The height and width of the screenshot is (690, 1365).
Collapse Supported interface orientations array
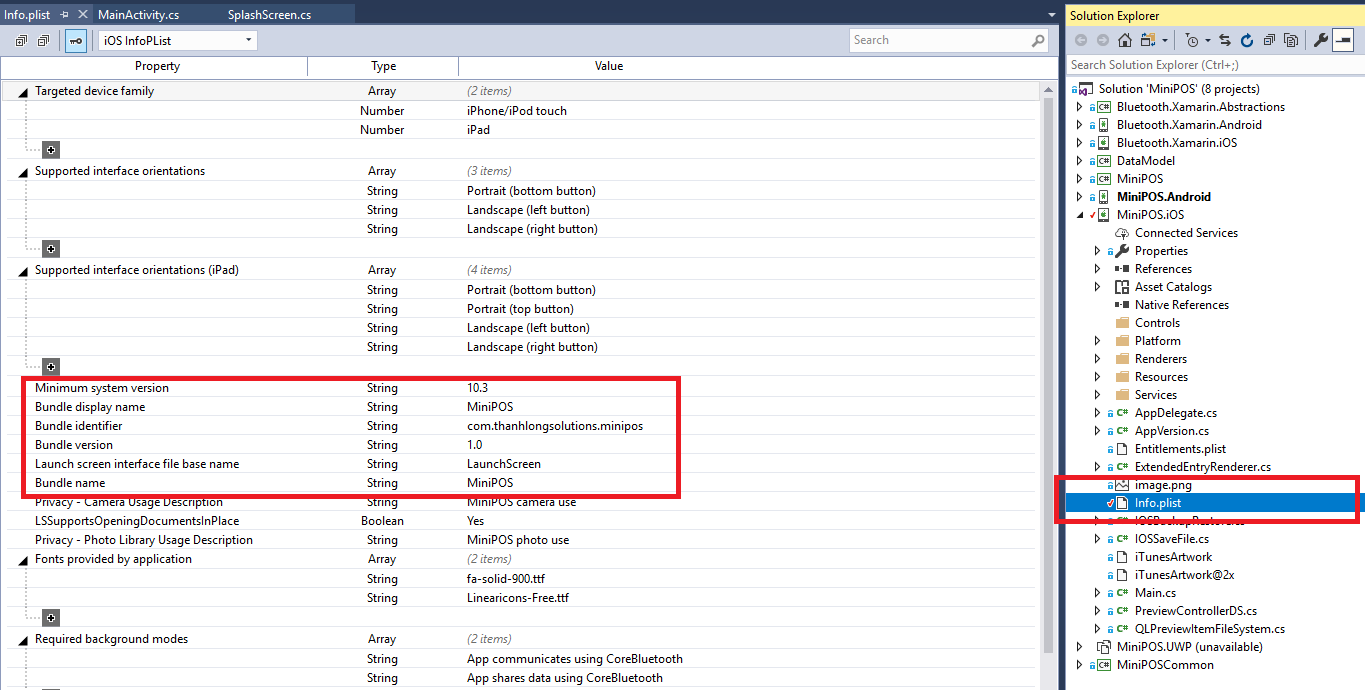click(22, 172)
